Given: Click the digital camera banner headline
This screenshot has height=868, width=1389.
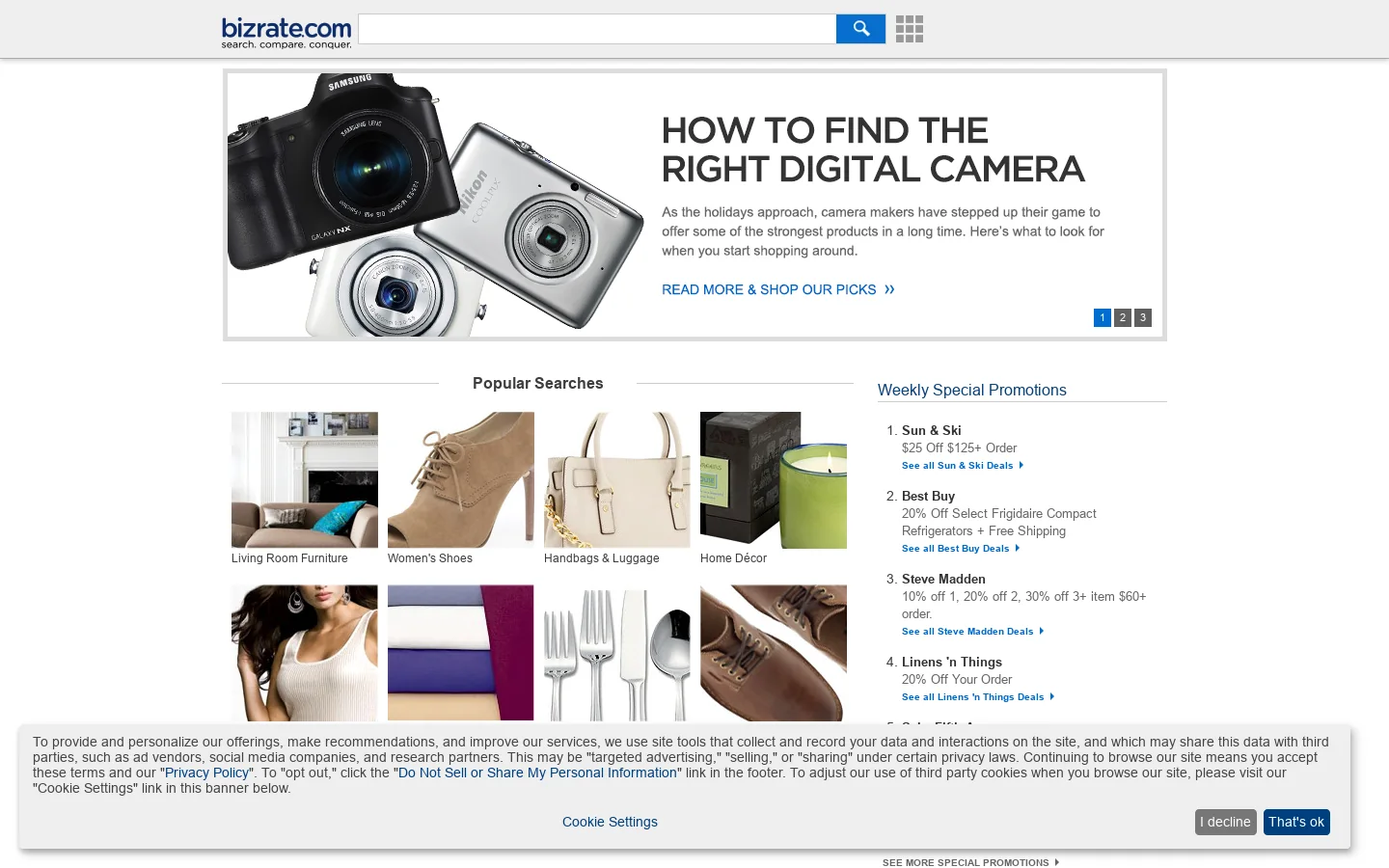Looking at the screenshot, I should [873, 149].
